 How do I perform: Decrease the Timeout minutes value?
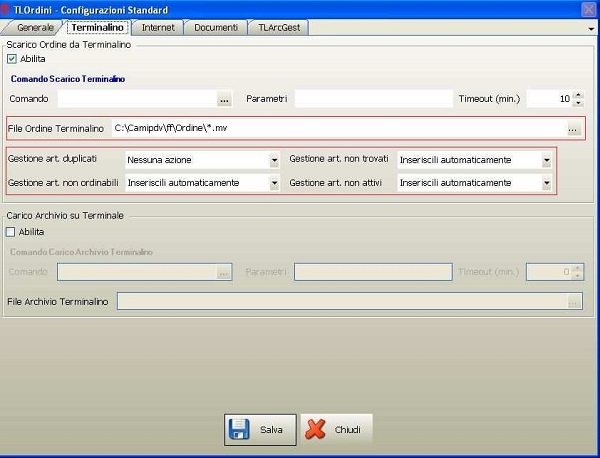pyautogui.click(x=578, y=103)
